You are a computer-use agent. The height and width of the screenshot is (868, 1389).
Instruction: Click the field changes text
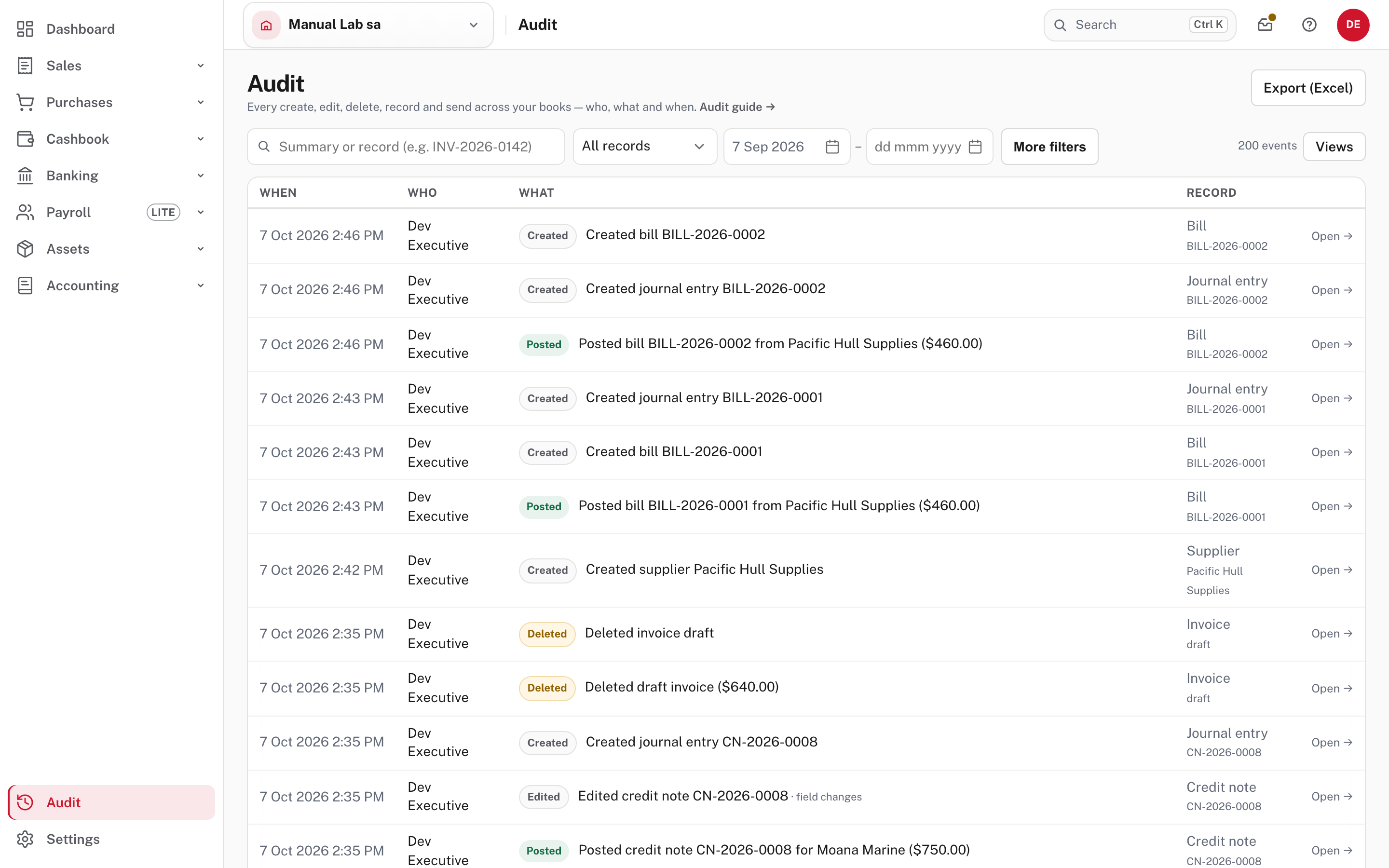pos(829,797)
